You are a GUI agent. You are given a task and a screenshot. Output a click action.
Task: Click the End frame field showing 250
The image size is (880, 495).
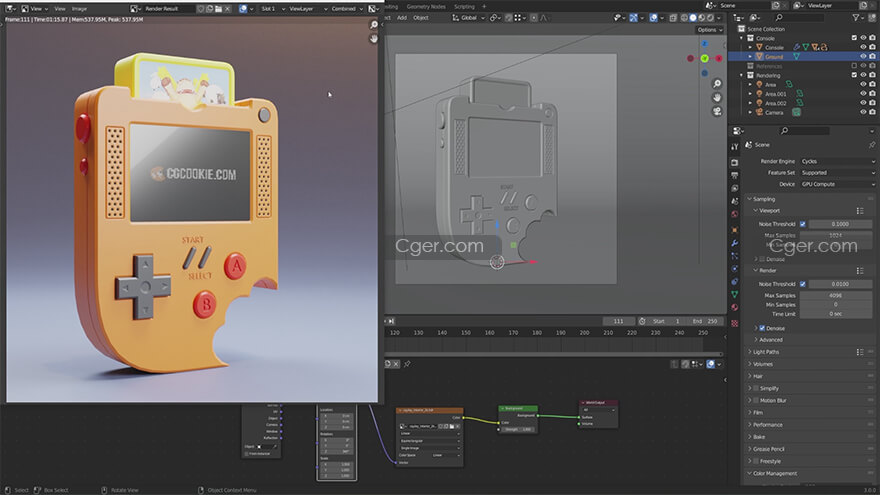tap(705, 321)
